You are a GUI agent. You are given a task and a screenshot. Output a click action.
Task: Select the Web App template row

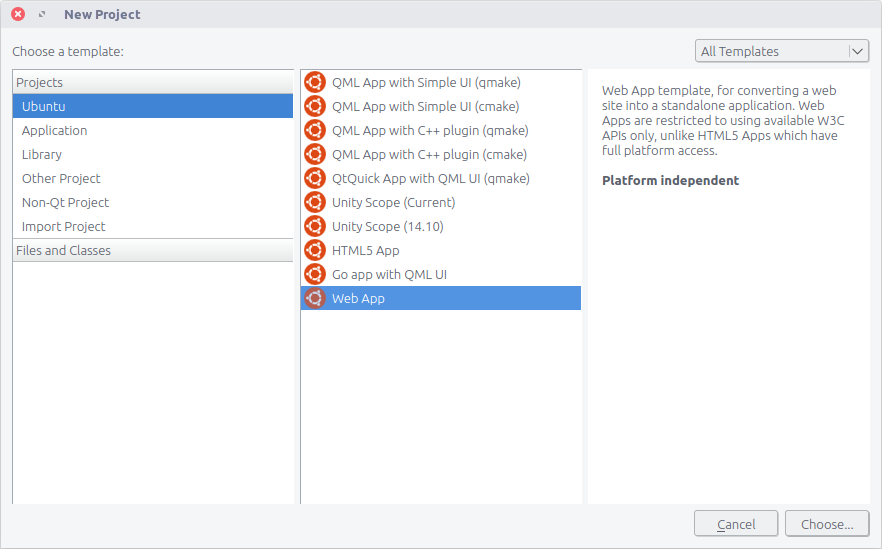click(441, 298)
